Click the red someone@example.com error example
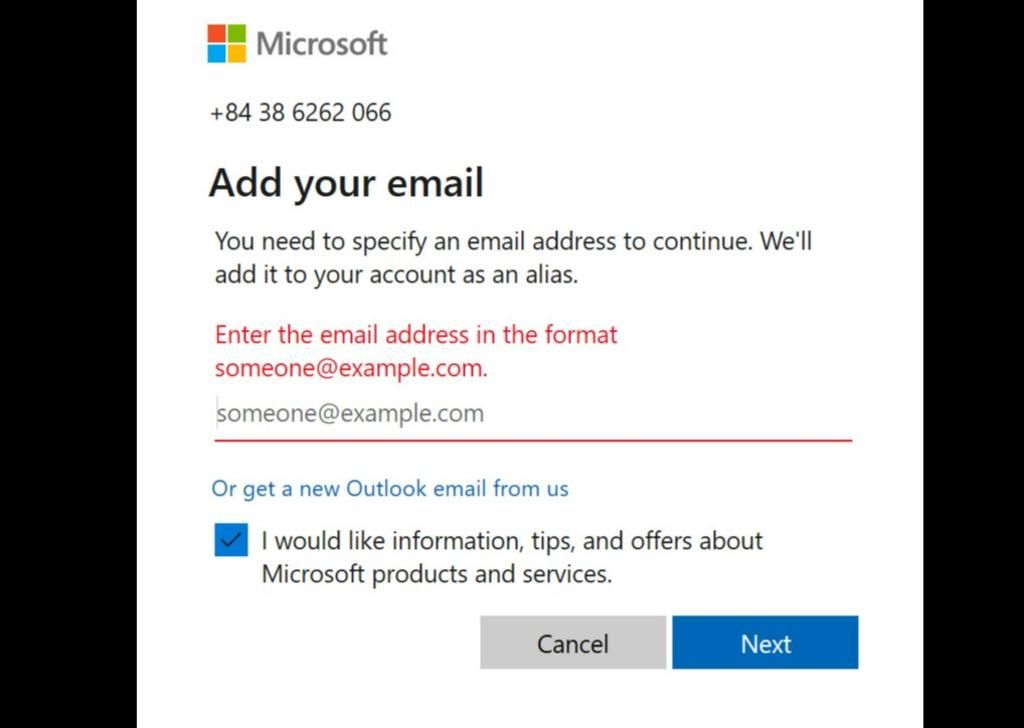Viewport: 1024px width, 728px height. point(351,368)
